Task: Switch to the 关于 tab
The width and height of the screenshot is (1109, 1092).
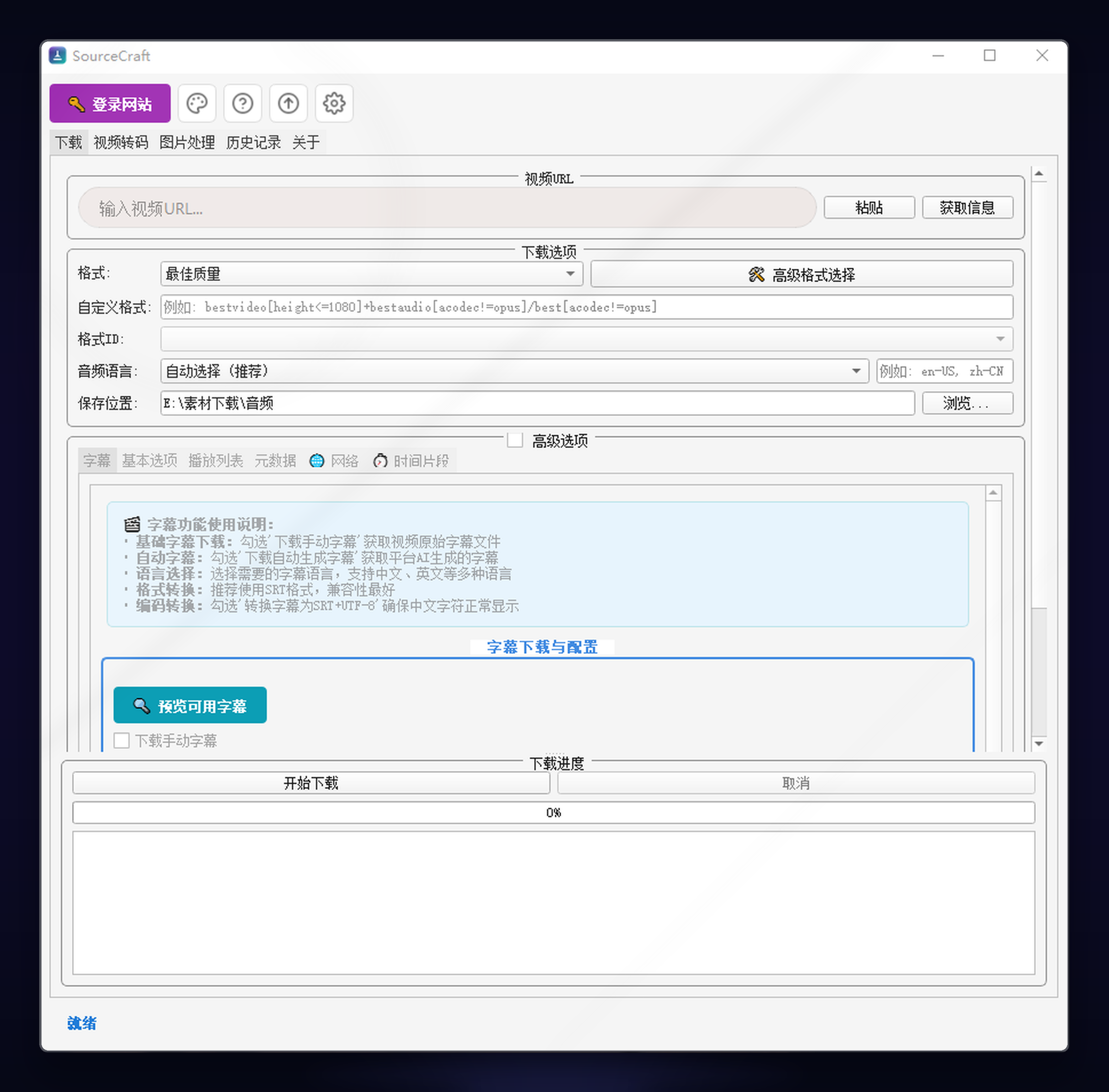Action: tap(306, 142)
